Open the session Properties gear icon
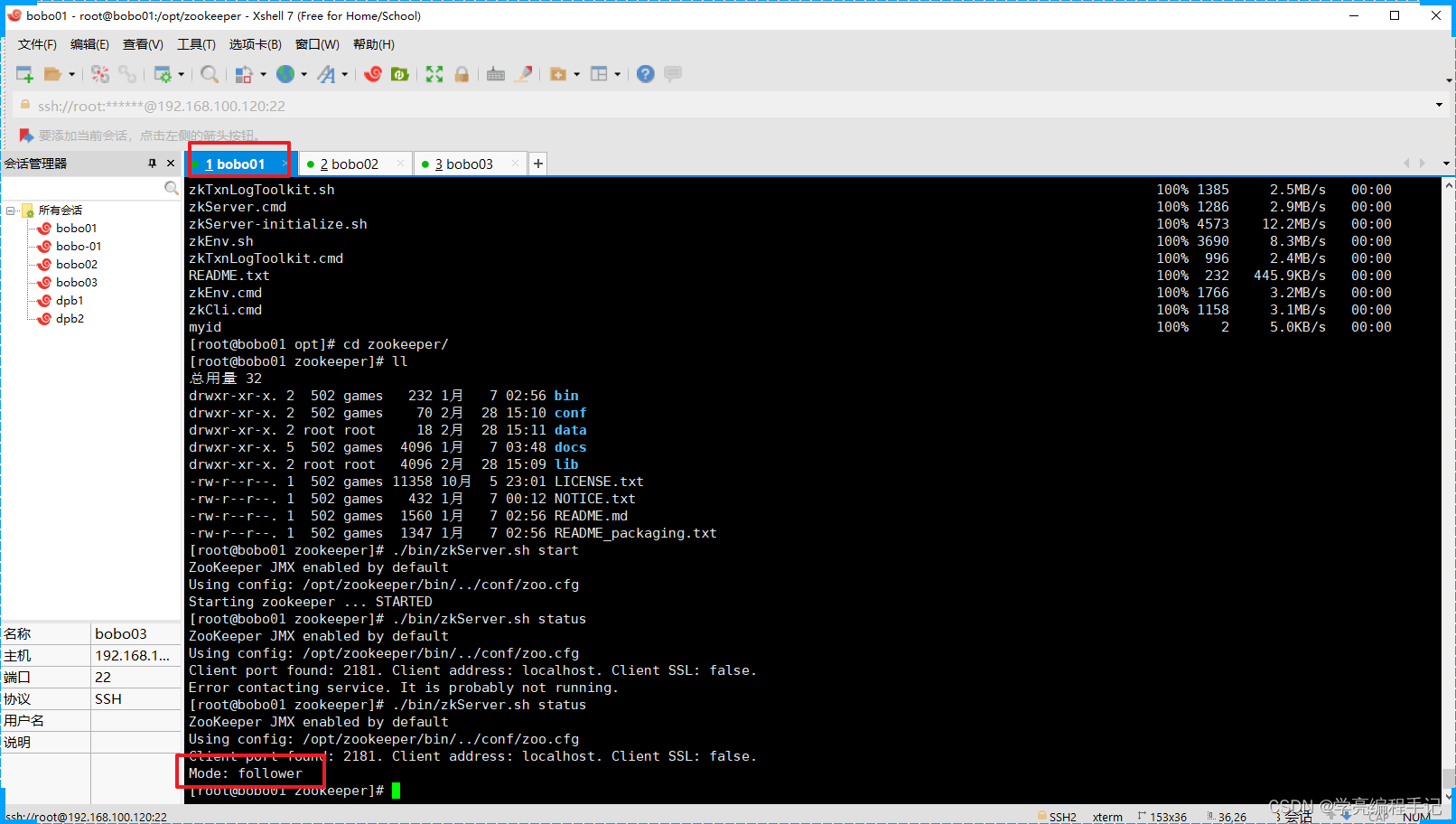Screen dimensions: 1456x824 [x=163, y=74]
